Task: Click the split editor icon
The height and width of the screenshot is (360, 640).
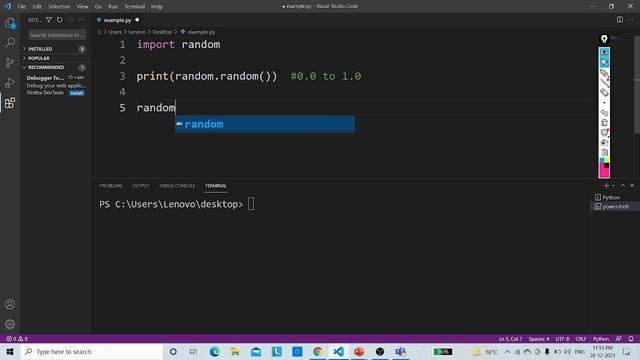Action: pyautogui.click(x=620, y=20)
